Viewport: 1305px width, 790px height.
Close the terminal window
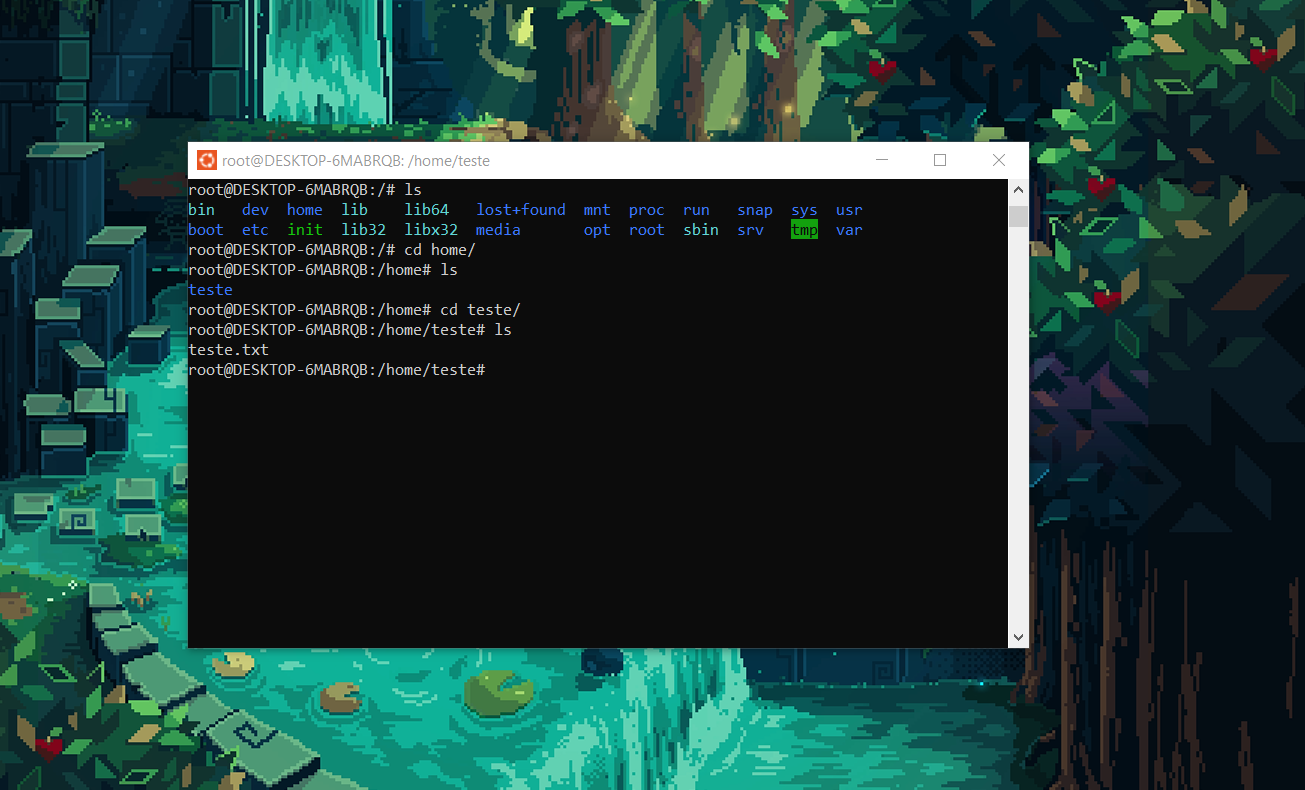(999, 160)
